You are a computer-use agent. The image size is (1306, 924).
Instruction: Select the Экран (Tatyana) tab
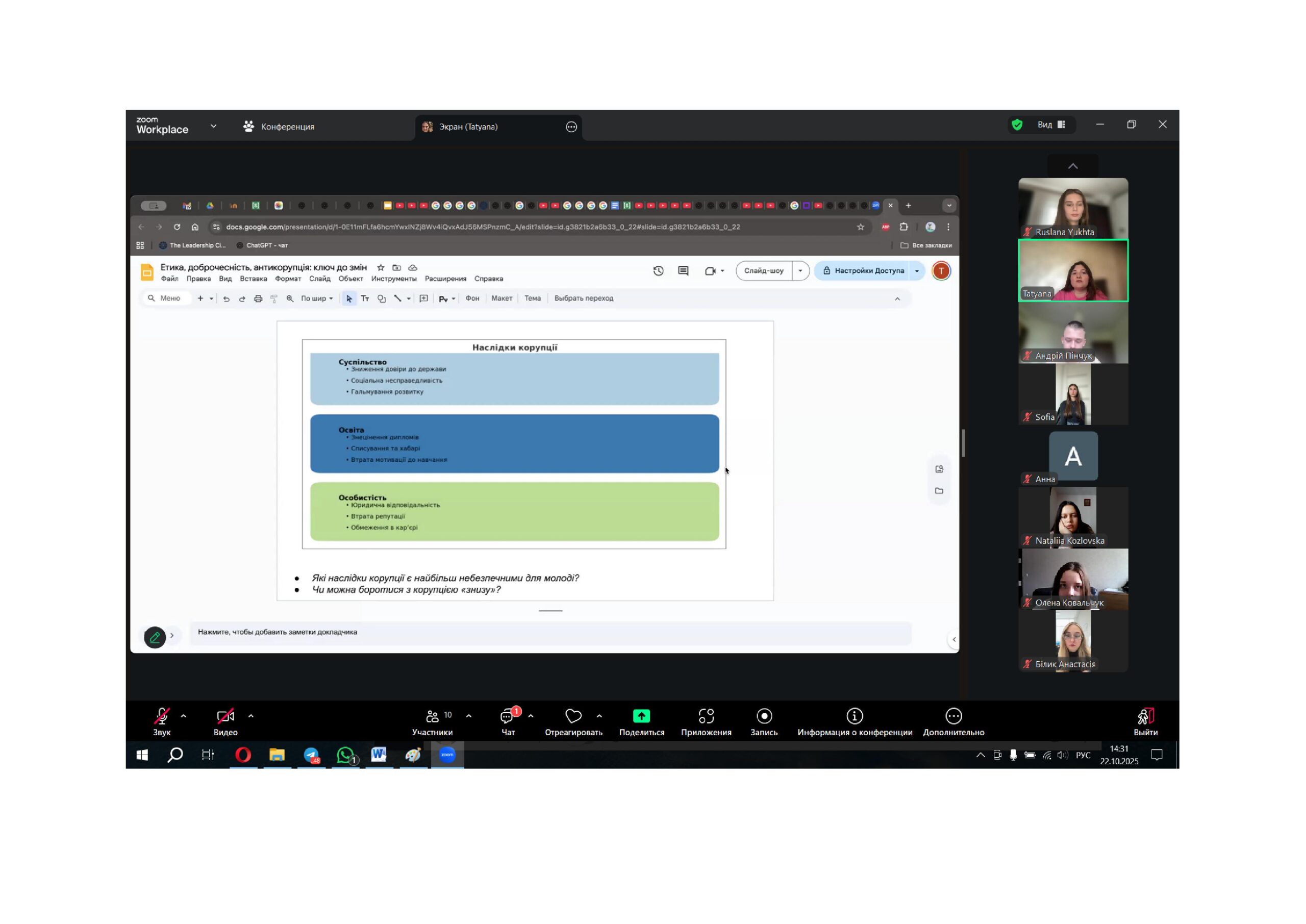click(468, 127)
